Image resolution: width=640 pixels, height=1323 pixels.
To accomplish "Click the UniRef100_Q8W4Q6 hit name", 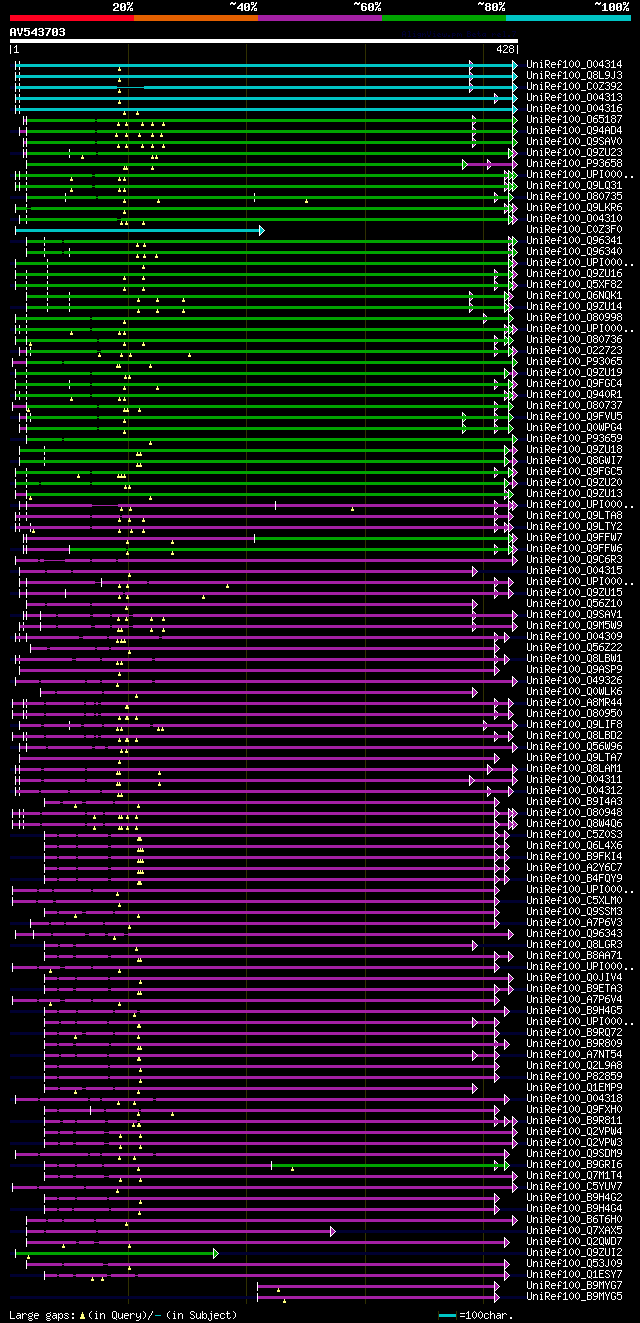I will (575, 824).
